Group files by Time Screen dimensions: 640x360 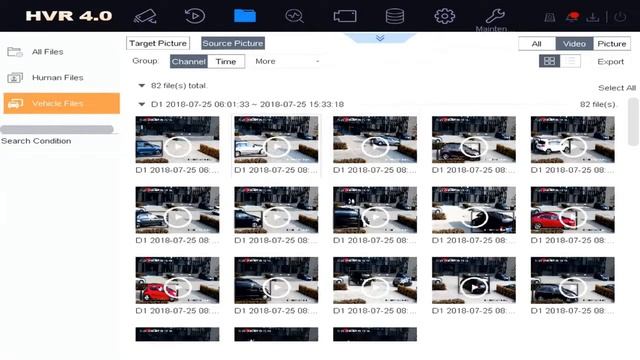(x=226, y=62)
